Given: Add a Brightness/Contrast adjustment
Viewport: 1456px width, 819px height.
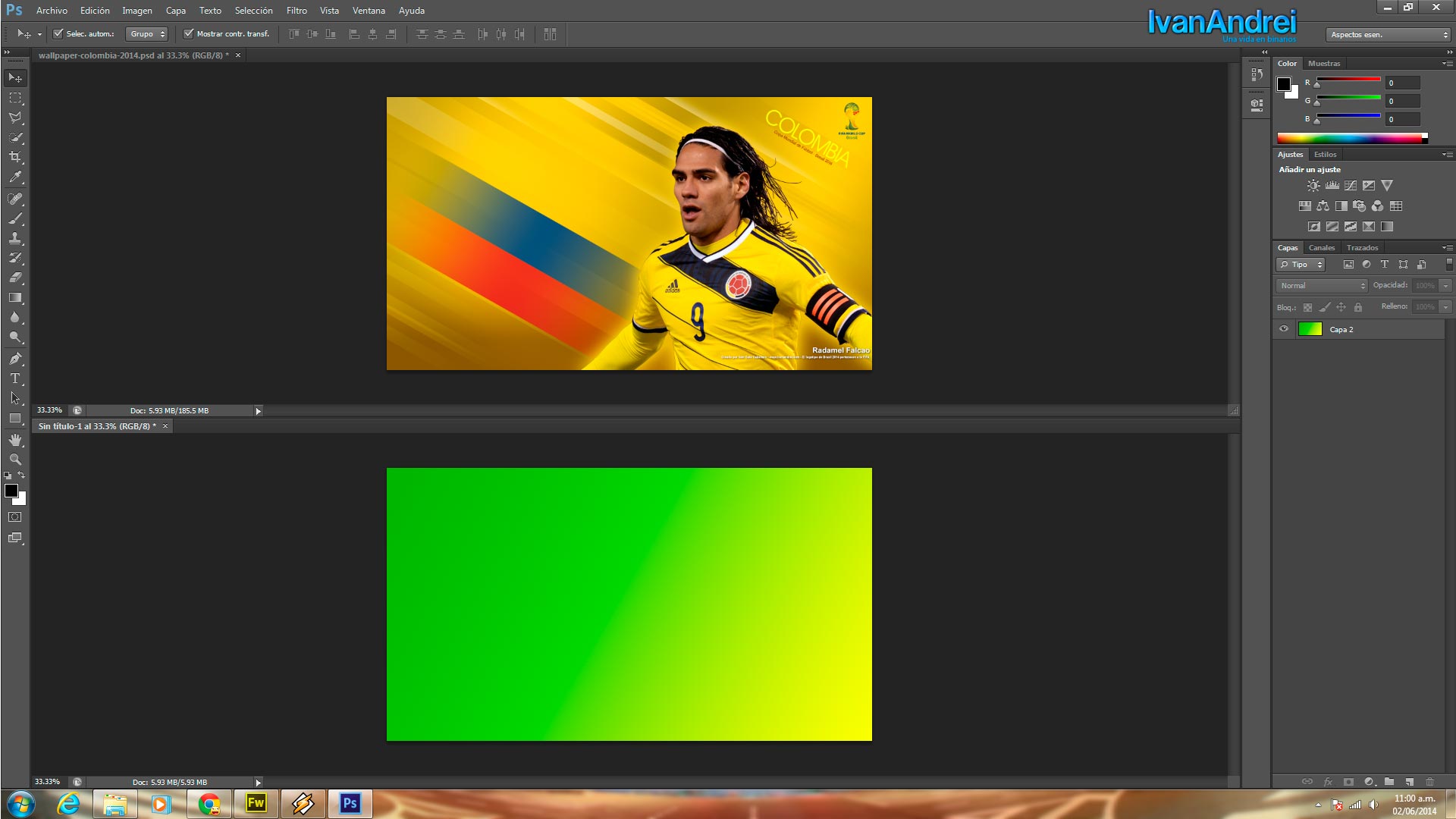Looking at the screenshot, I should (1313, 185).
